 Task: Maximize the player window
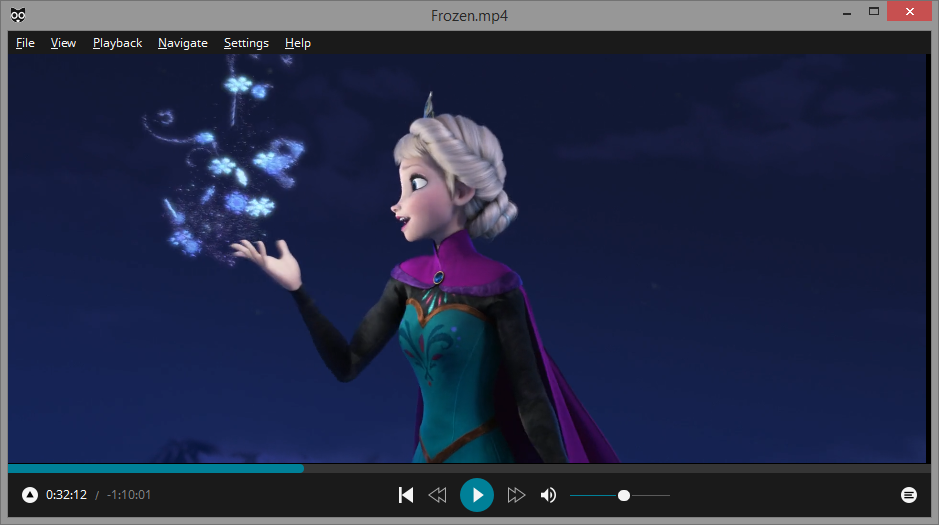pos(874,12)
